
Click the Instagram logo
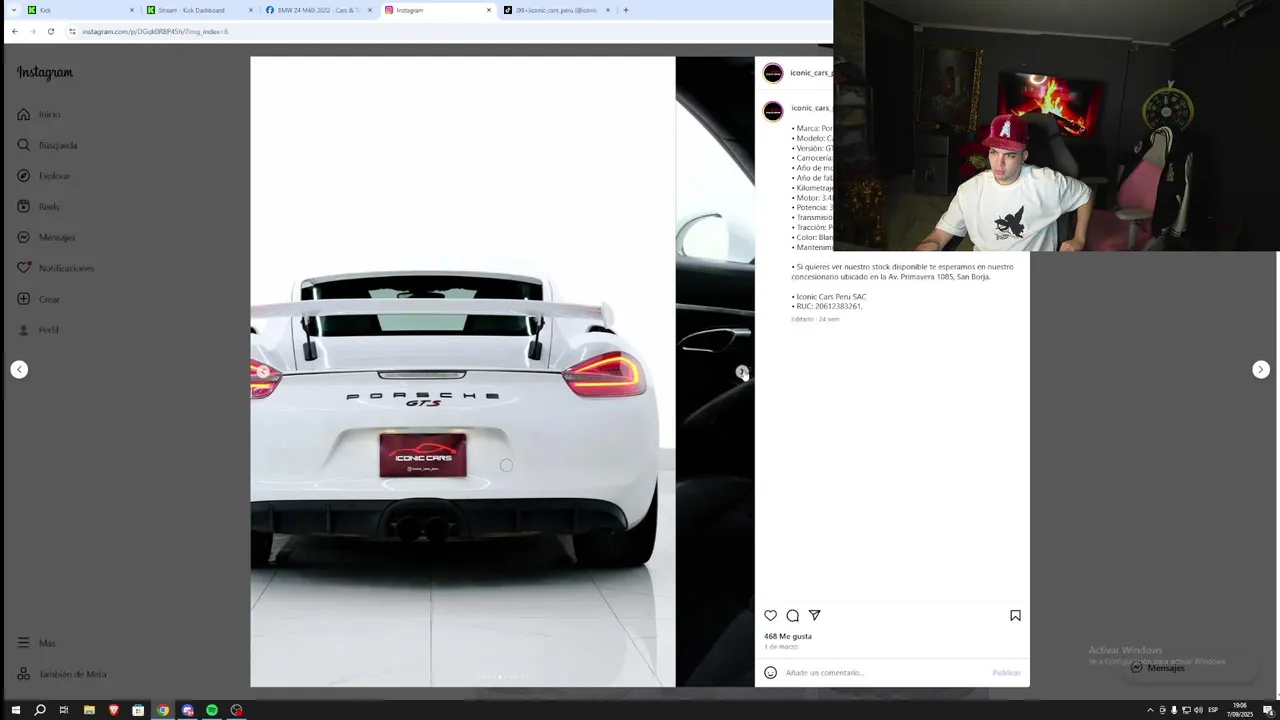click(x=44, y=73)
